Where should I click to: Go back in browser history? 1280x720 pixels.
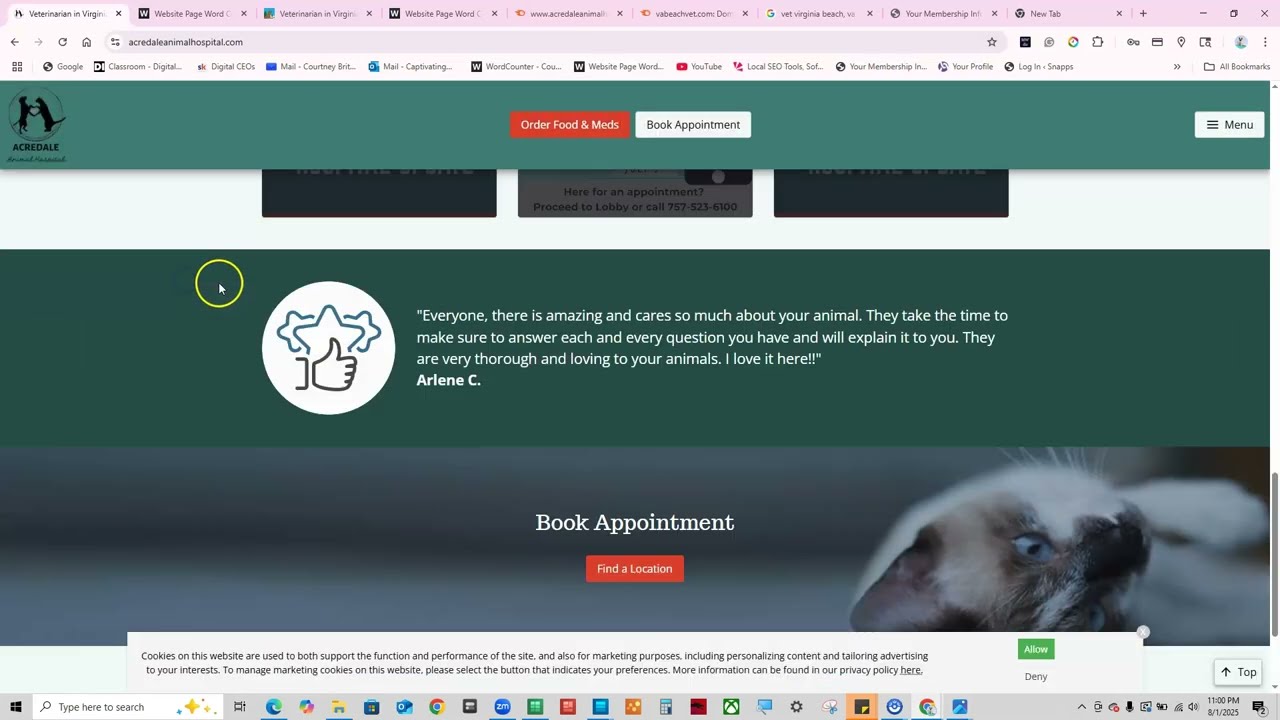(14, 42)
